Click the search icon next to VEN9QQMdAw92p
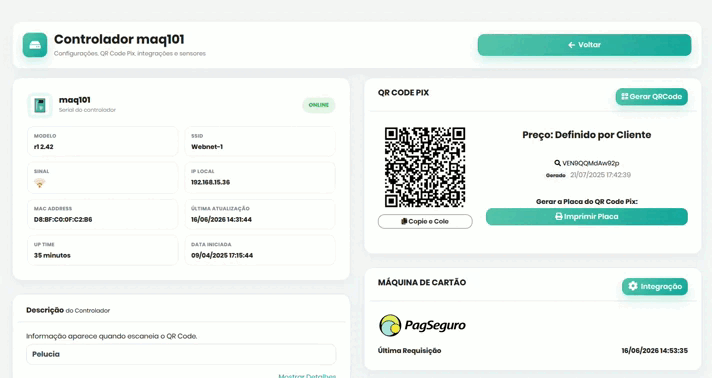Image resolution: width=712 pixels, height=378 pixels. [x=557, y=163]
